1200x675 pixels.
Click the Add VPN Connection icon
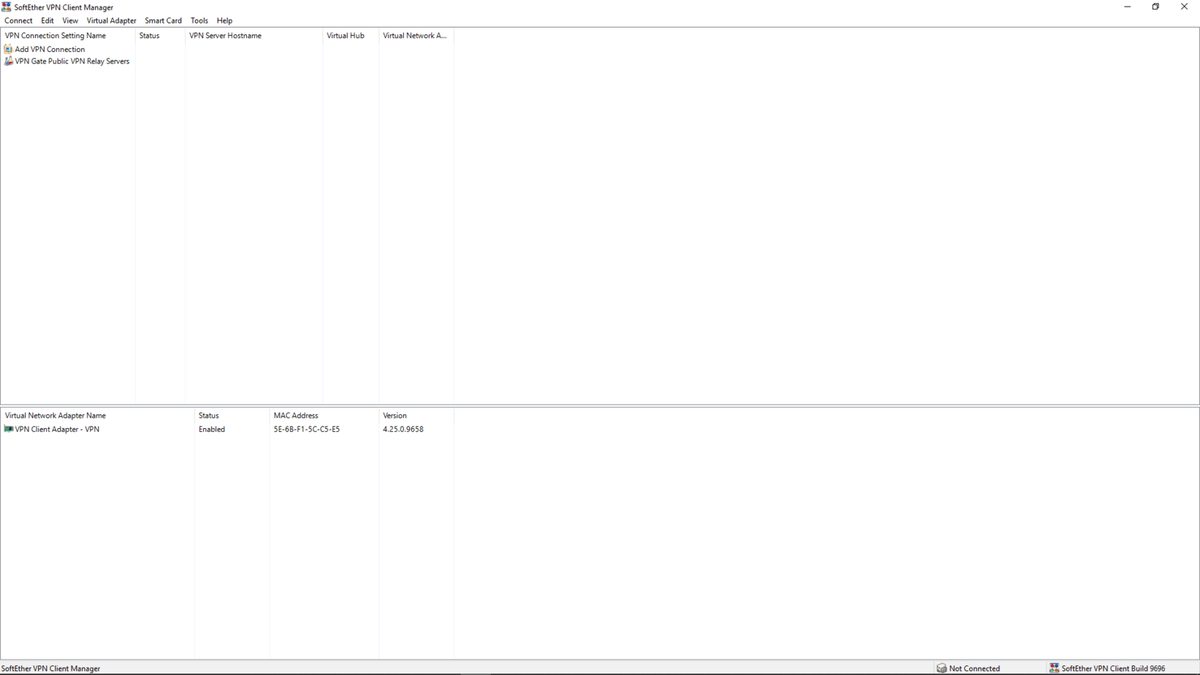9,49
